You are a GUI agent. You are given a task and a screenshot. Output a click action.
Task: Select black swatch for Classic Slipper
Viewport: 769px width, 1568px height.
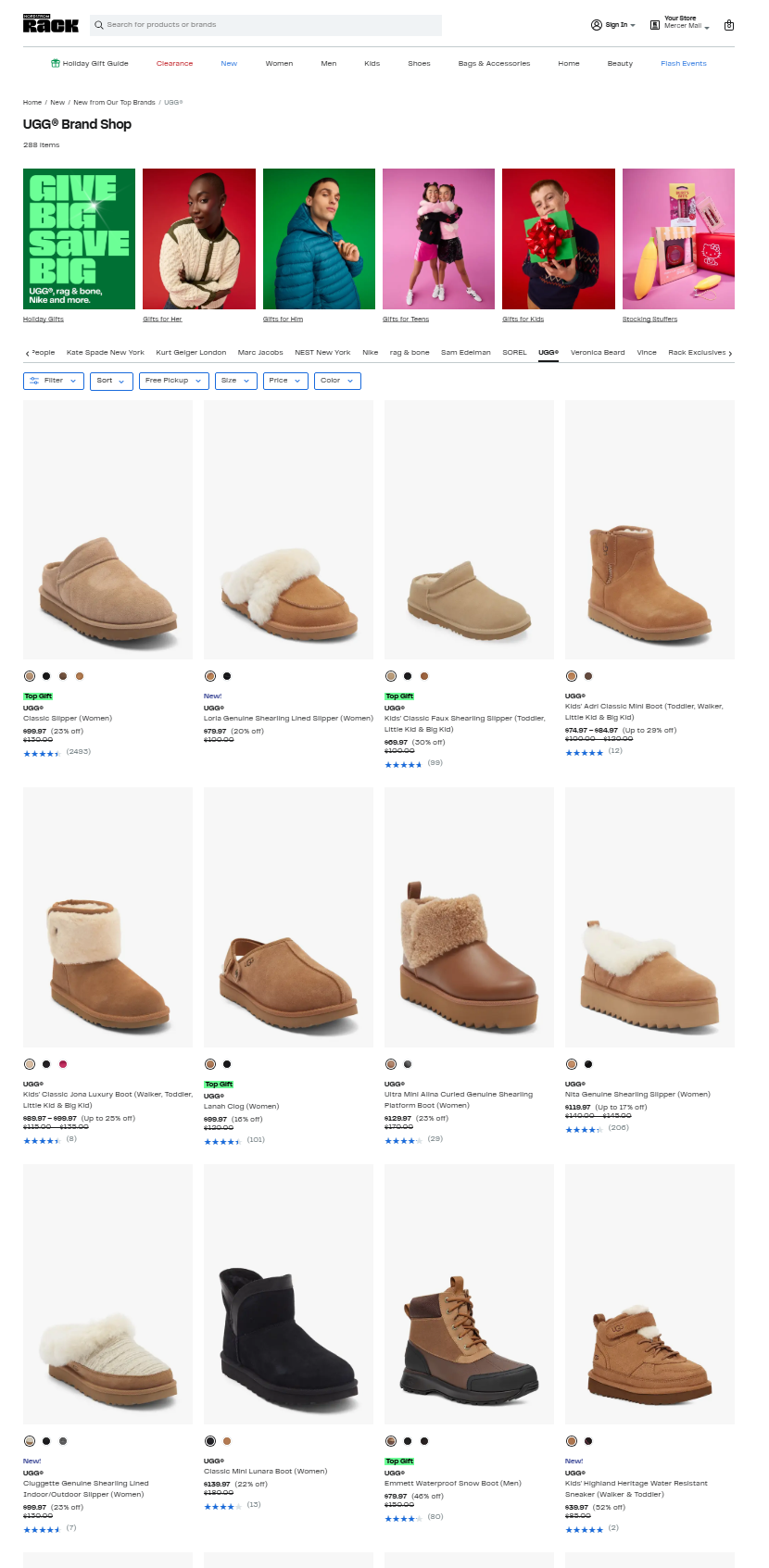coord(46,676)
